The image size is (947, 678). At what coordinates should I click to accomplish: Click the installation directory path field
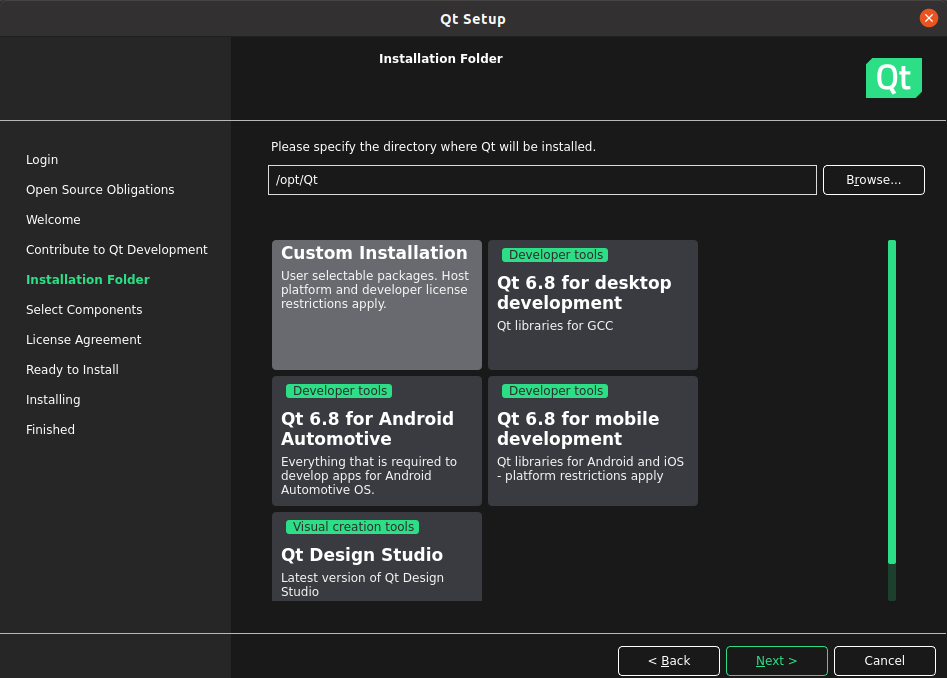[542, 180]
